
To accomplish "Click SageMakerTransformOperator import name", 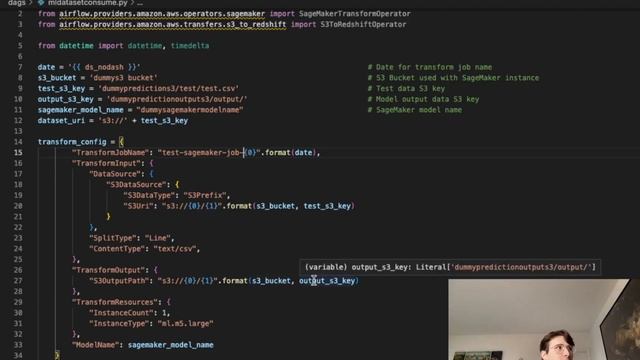I will pyautogui.click(x=354, y=14).
